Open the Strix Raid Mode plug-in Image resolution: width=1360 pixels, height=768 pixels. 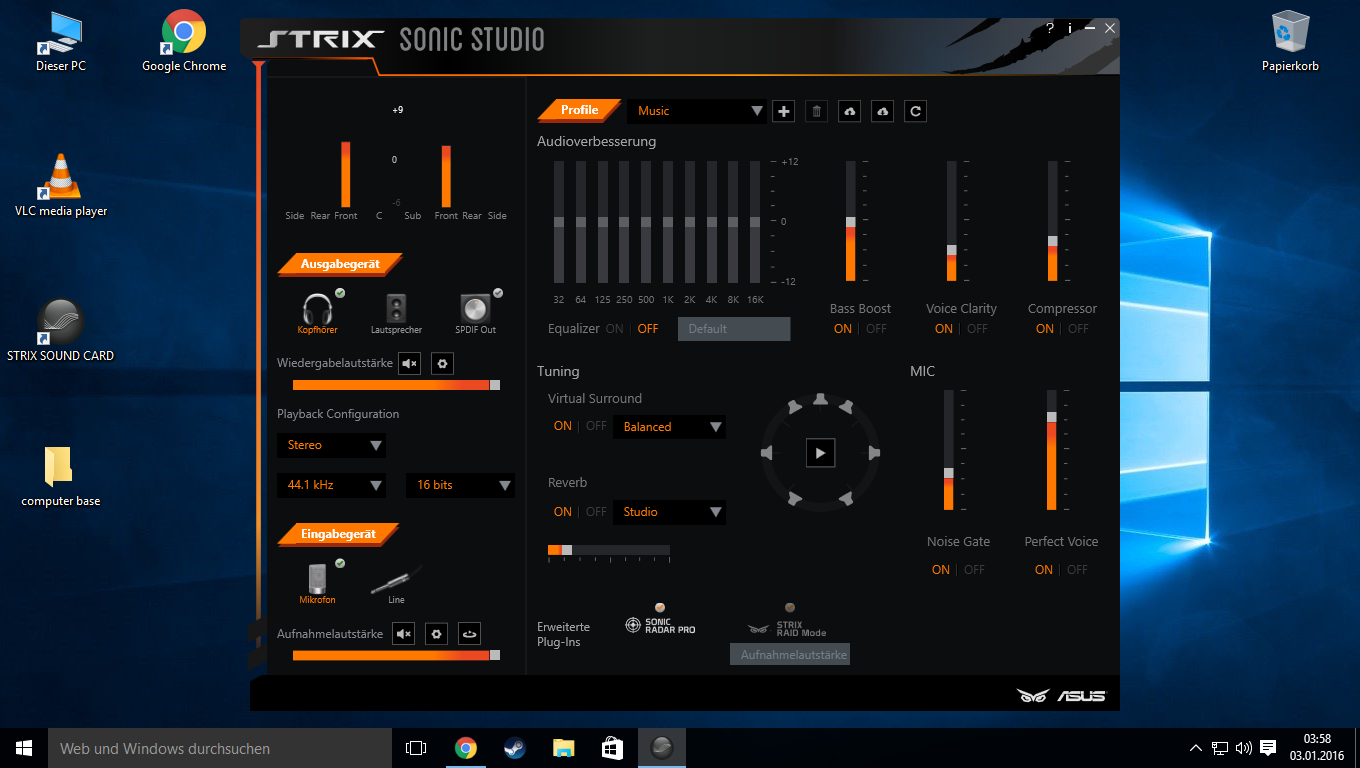point(788,622)
